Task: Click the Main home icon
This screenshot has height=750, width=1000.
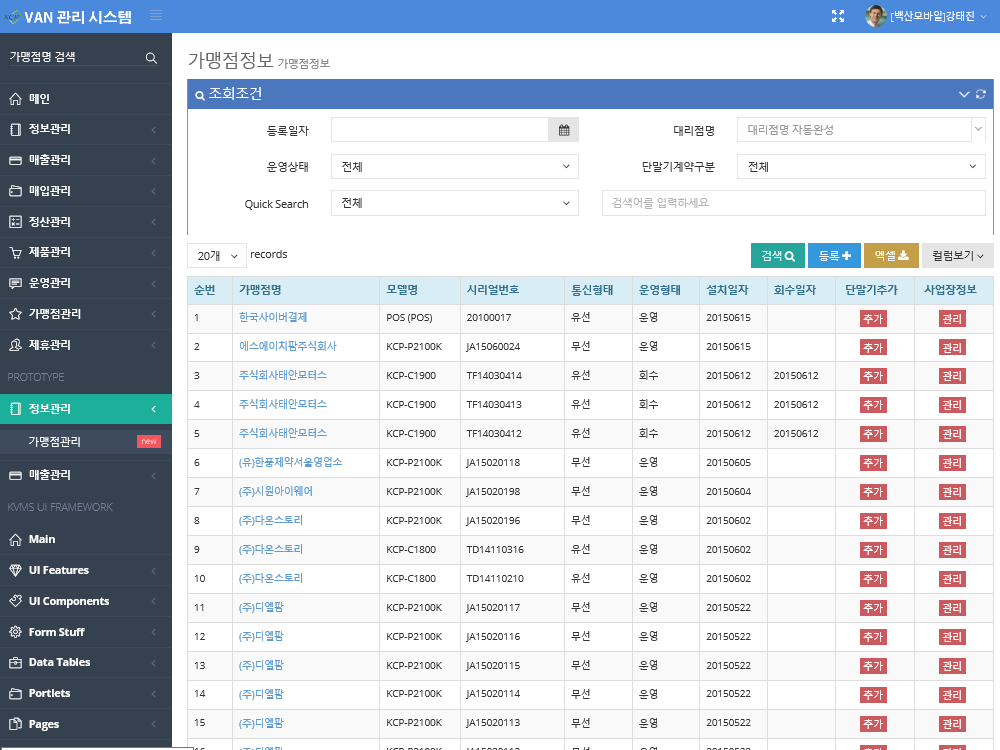Action: [x=15, y=540]
